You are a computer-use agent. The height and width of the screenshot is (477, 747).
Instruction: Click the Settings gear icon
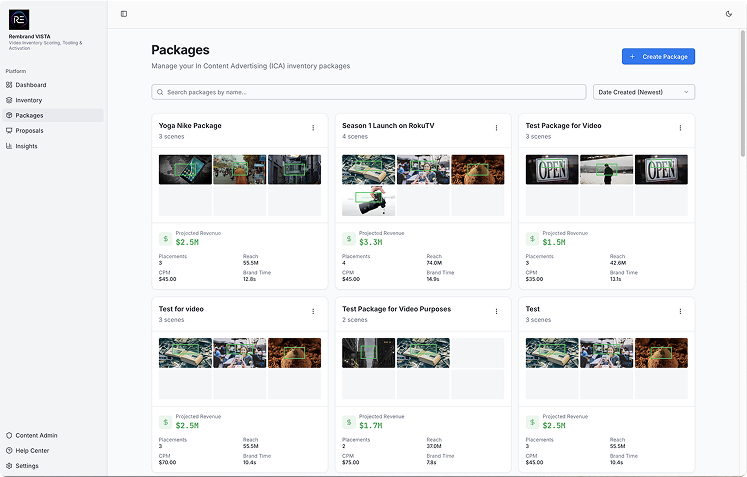point(9,466)
